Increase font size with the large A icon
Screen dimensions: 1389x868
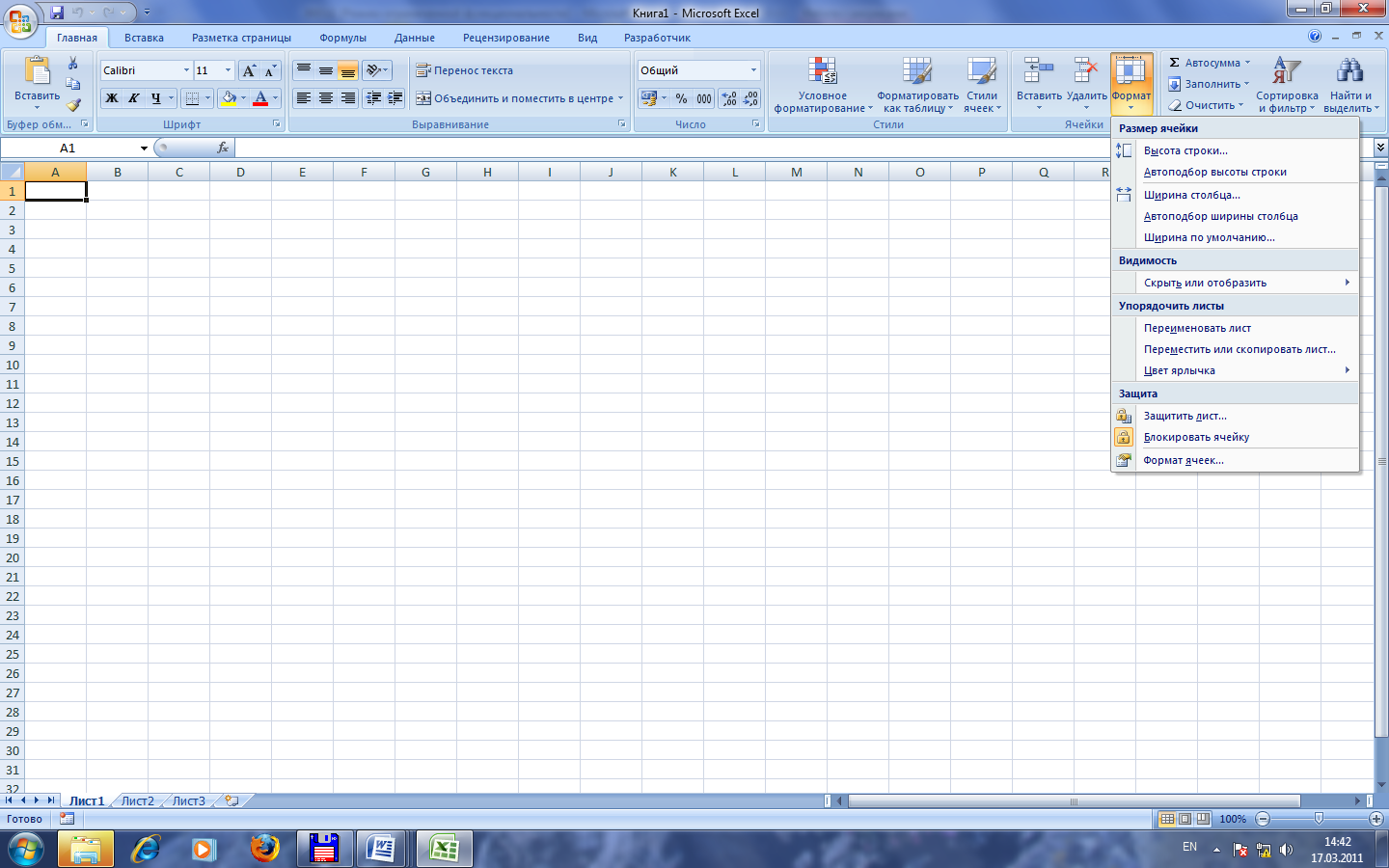[249, 70]
